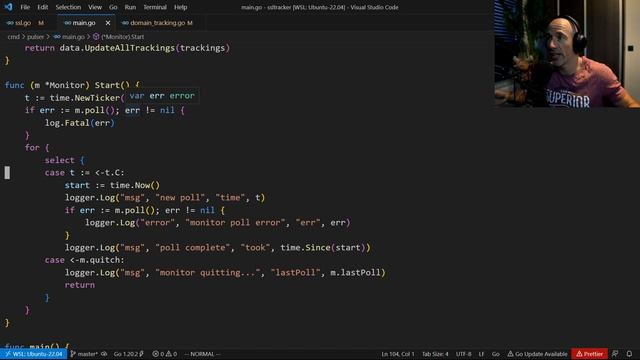Select the UTF-8 encoding status item
Viewport: 640px width, 360px height.
463,354
